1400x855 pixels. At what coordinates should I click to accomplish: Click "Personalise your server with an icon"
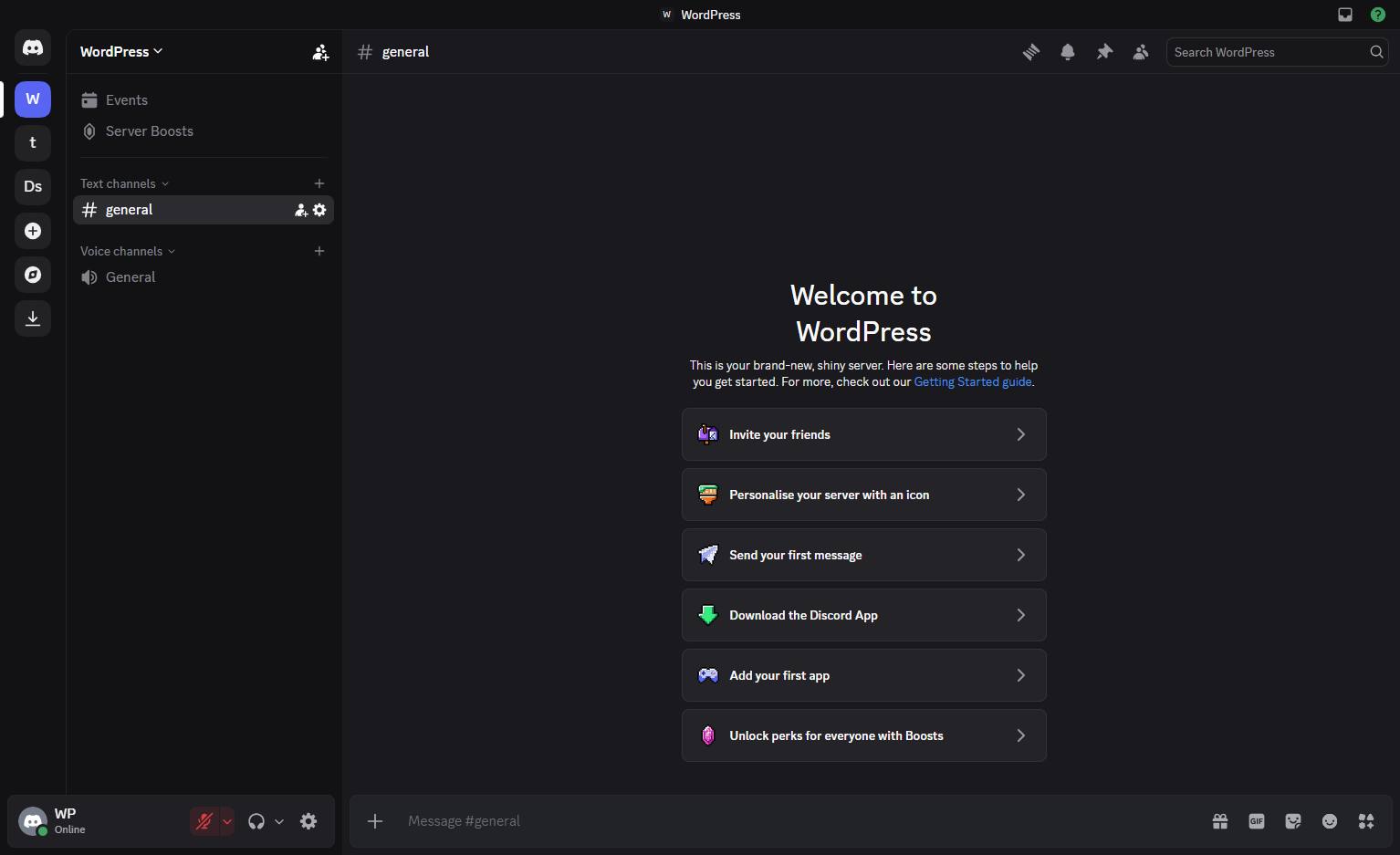pyautogui.click(x=864, y=495)
